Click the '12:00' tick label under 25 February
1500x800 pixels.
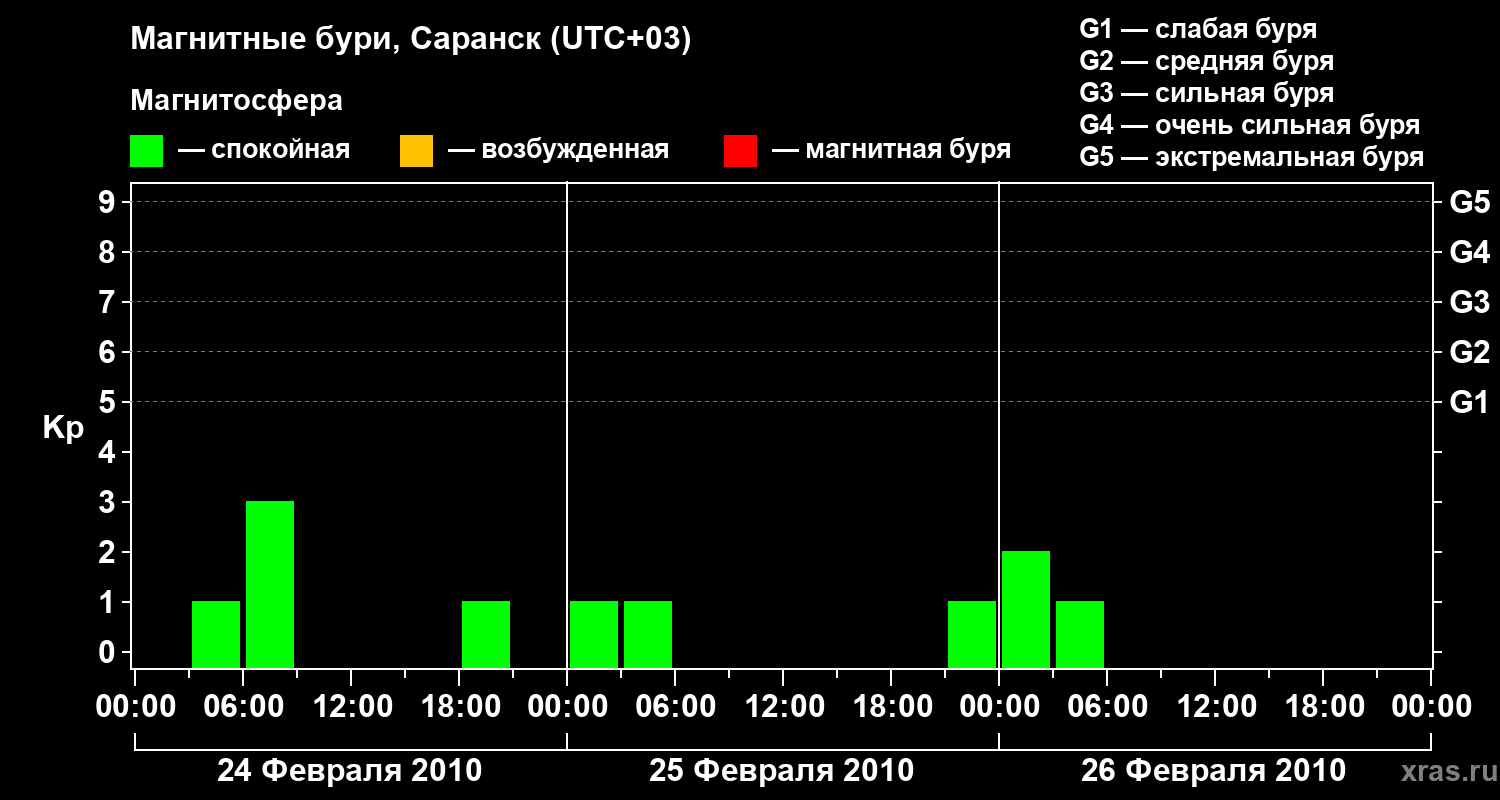(783, 707)
